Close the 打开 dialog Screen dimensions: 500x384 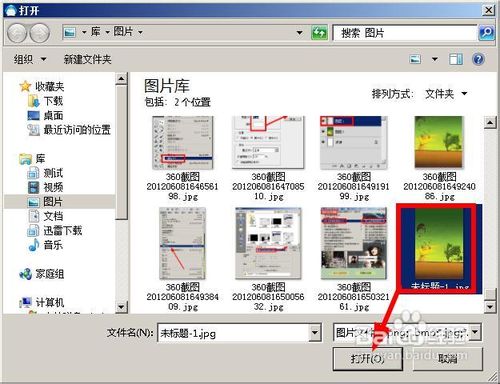click(x=488, y=10)
